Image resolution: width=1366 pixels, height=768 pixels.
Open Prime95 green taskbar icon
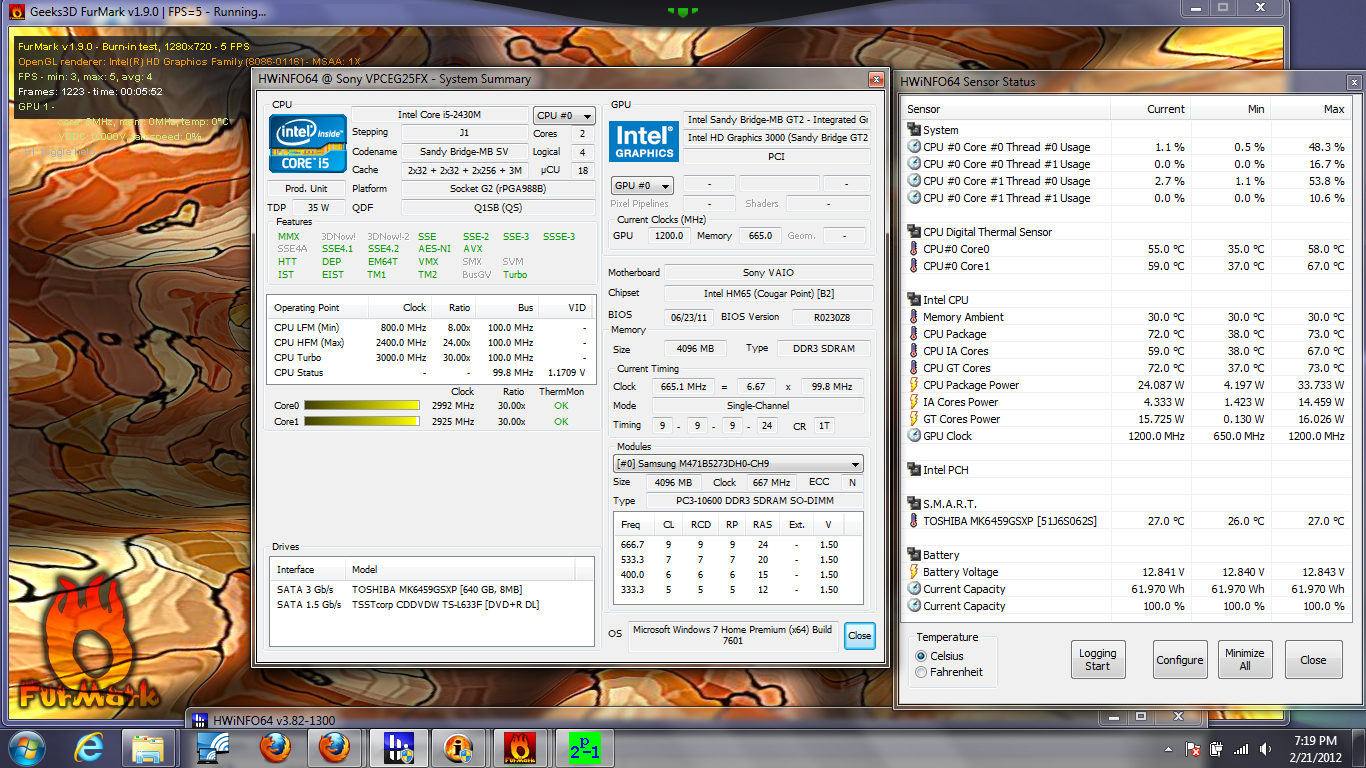coord(583,748)
